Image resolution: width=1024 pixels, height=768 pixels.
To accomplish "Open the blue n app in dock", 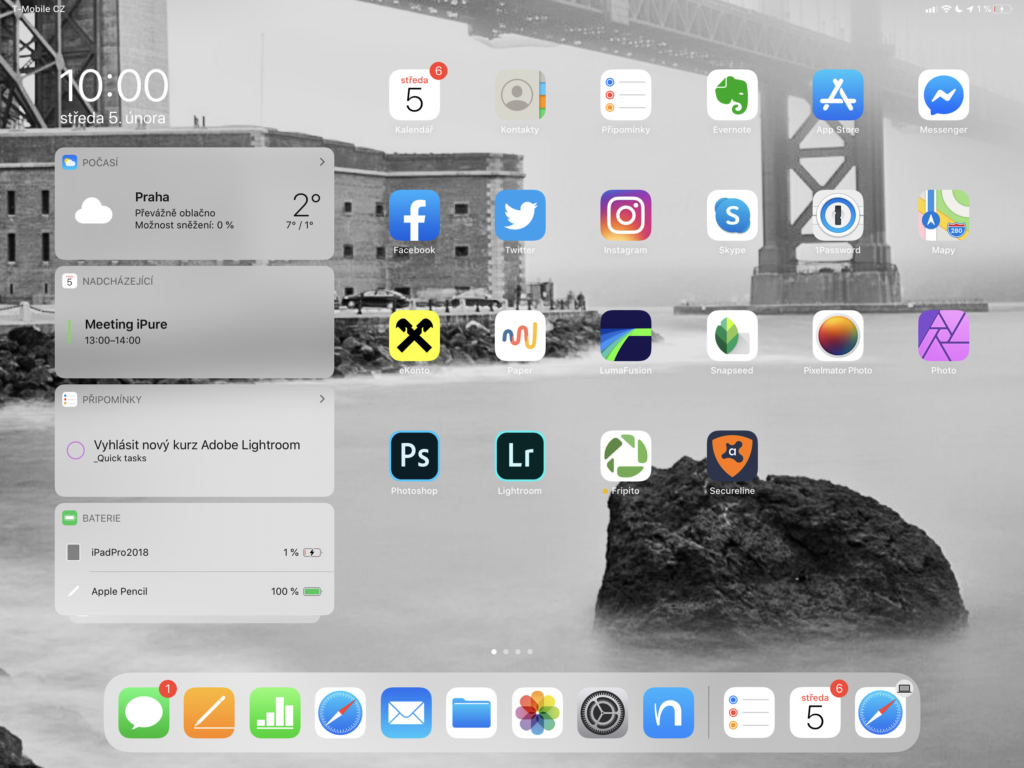I will (668, 712).
